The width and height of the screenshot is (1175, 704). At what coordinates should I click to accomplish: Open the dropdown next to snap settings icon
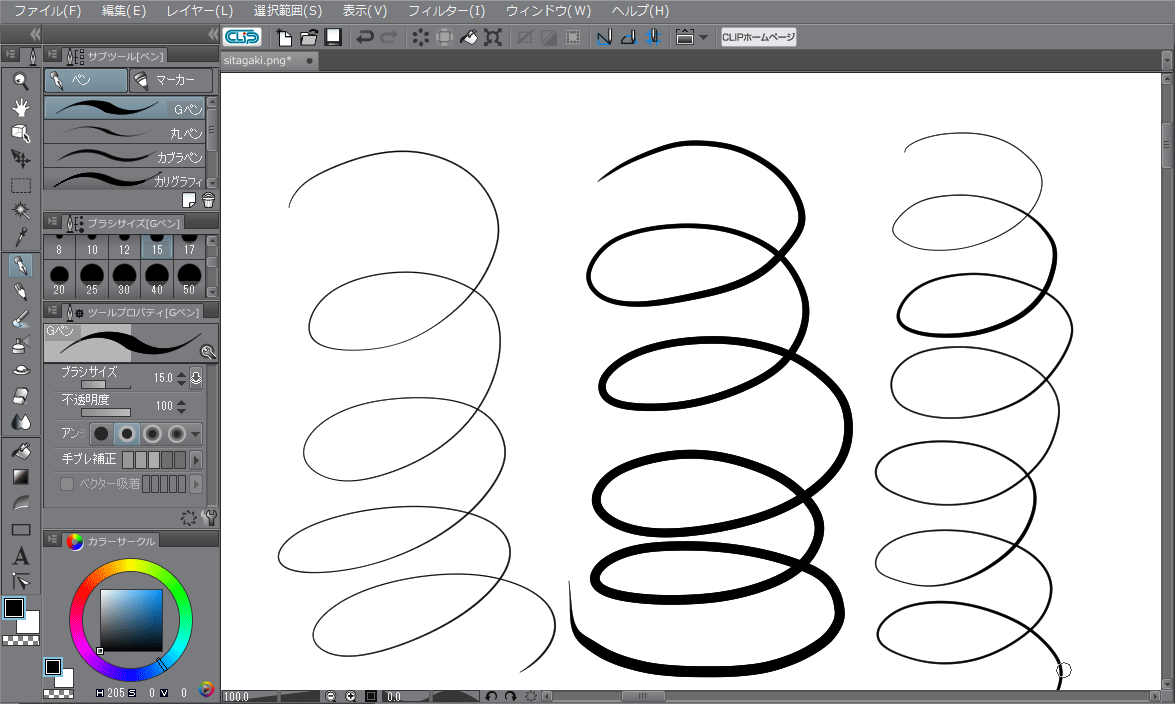pos(703,37)
